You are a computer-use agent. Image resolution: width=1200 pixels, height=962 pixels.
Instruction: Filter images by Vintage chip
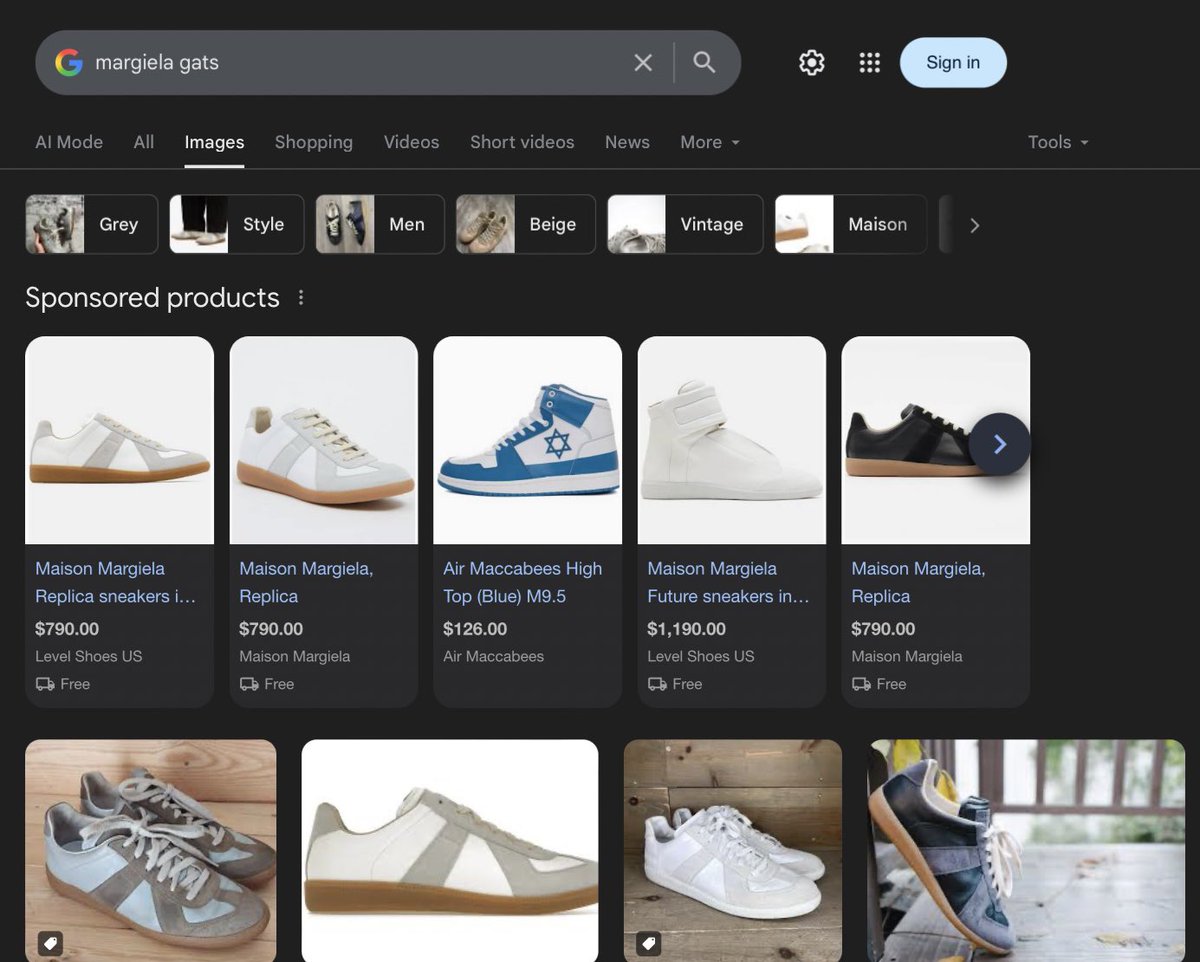click(685, 224)
